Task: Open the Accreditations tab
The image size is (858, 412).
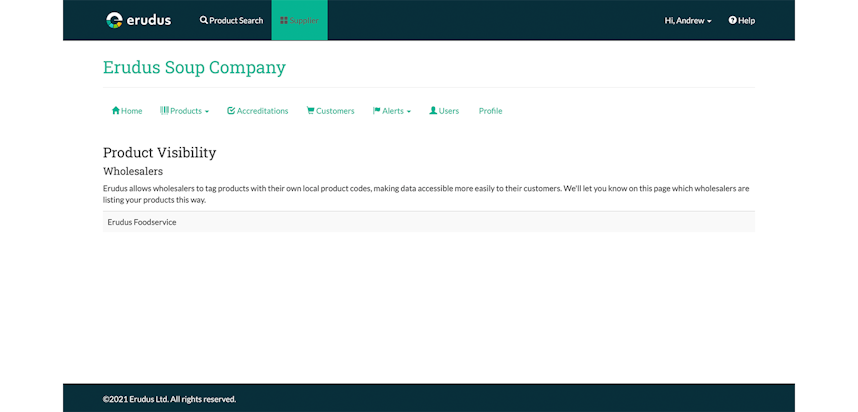Action: pyautogui.click(x=258, y=111)
